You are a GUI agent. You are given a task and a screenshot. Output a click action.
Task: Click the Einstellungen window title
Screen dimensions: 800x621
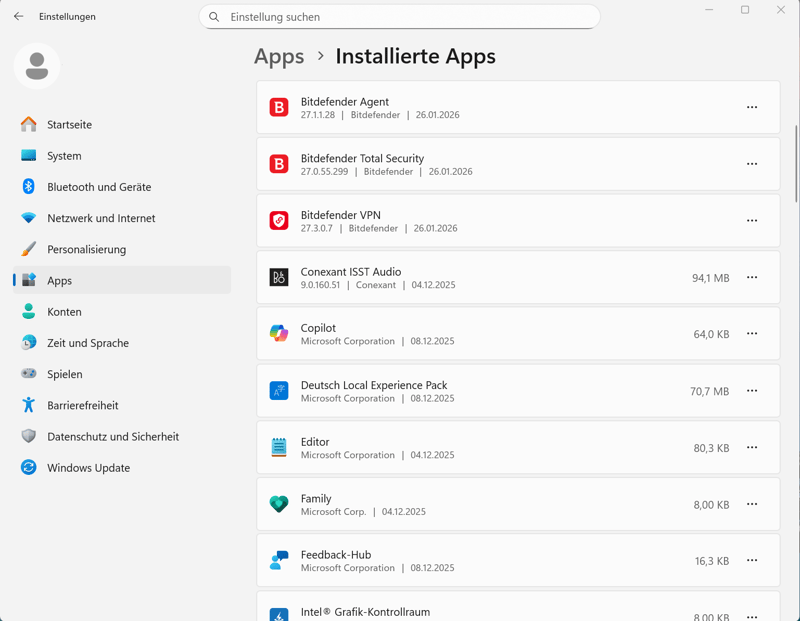[x=67, y=16]
